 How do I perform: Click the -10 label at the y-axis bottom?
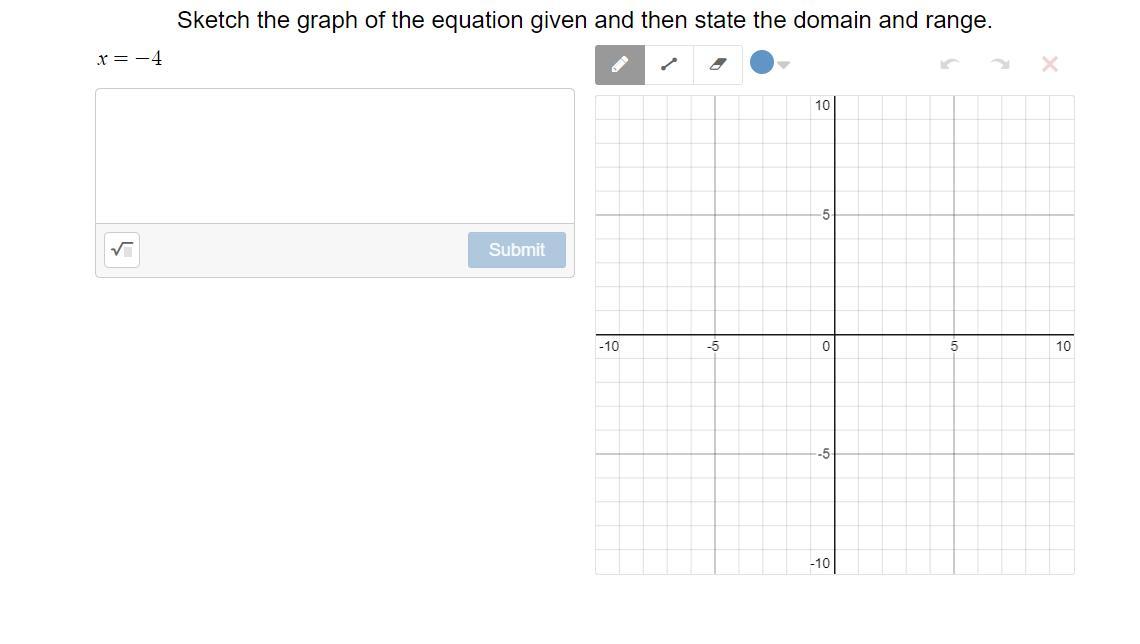click(x=820, y=564)
